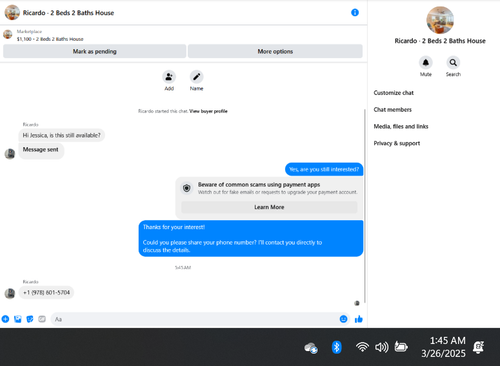Click Marketplace listing thumbnail under header
This screenshot has height=366, width=500.
(8, 34)
